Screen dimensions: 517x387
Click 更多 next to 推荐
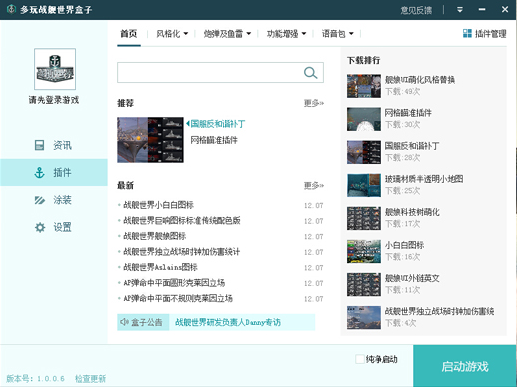click(x=314, y=103)
